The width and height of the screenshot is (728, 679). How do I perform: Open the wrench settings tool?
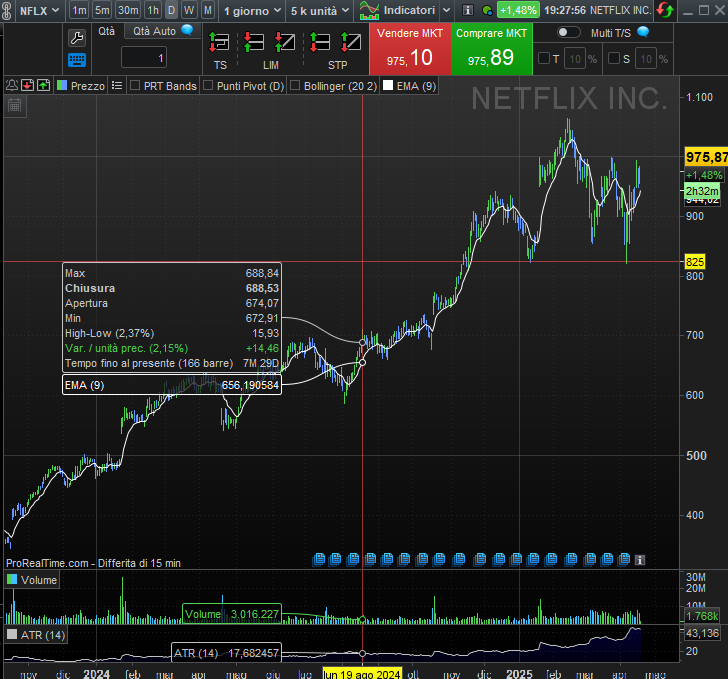coord(77,38)
